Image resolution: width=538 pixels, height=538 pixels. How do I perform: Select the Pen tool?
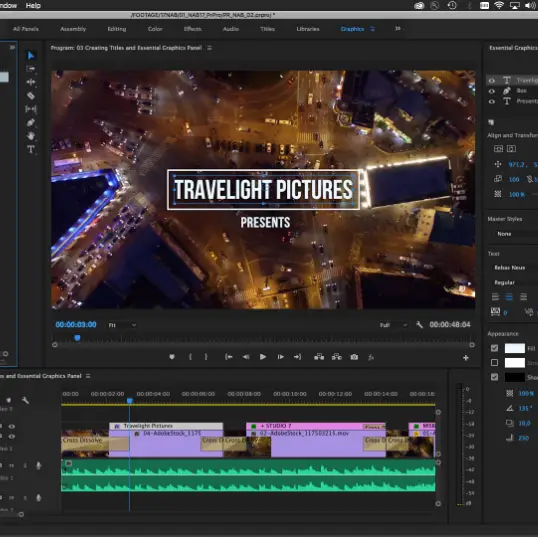pos(31,122)
